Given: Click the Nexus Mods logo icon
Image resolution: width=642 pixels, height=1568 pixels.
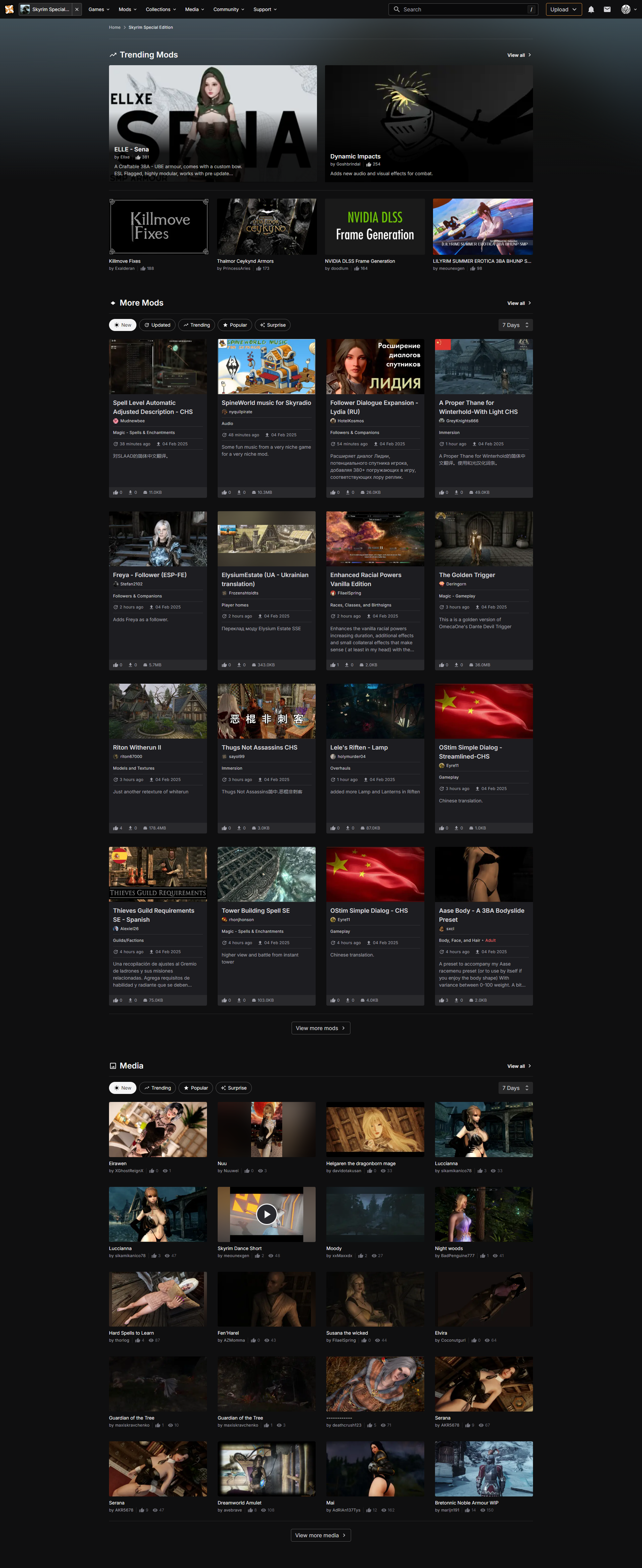Looking at the screenshot, I should (9, 9).
